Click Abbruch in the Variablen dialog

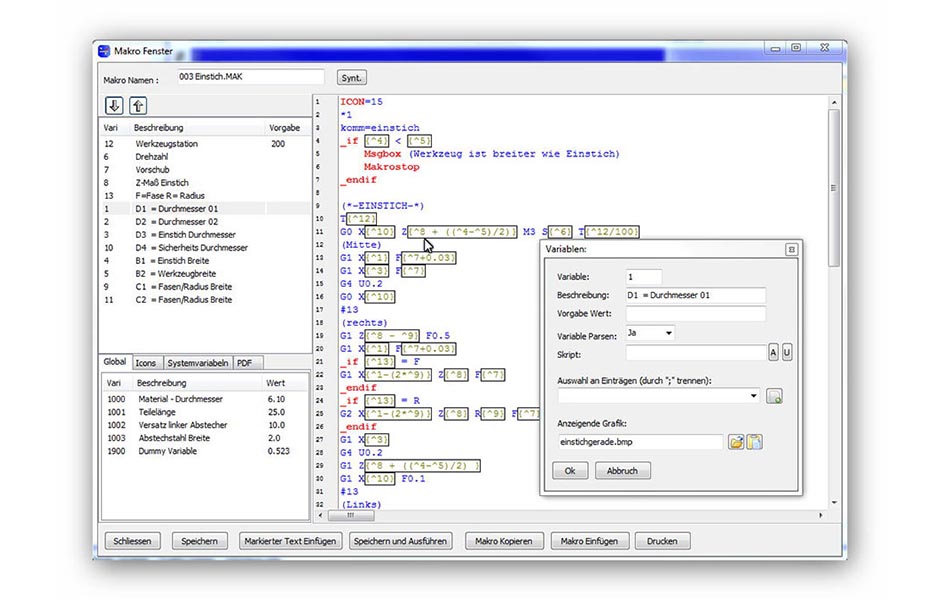622,470
